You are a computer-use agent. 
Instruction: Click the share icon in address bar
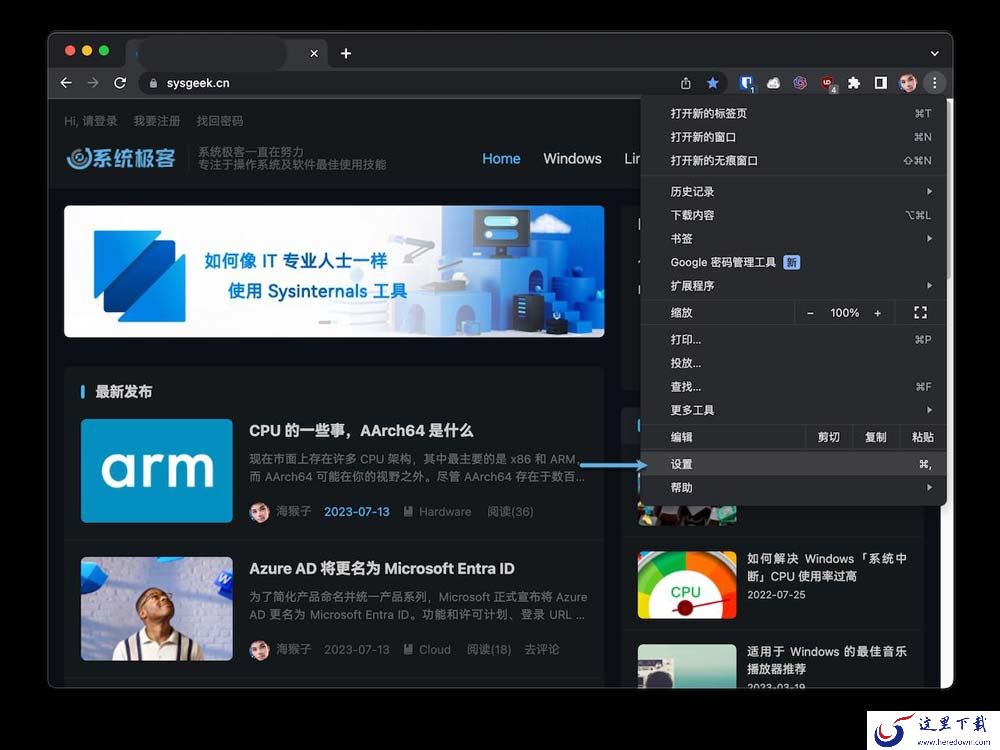point(686,83)
